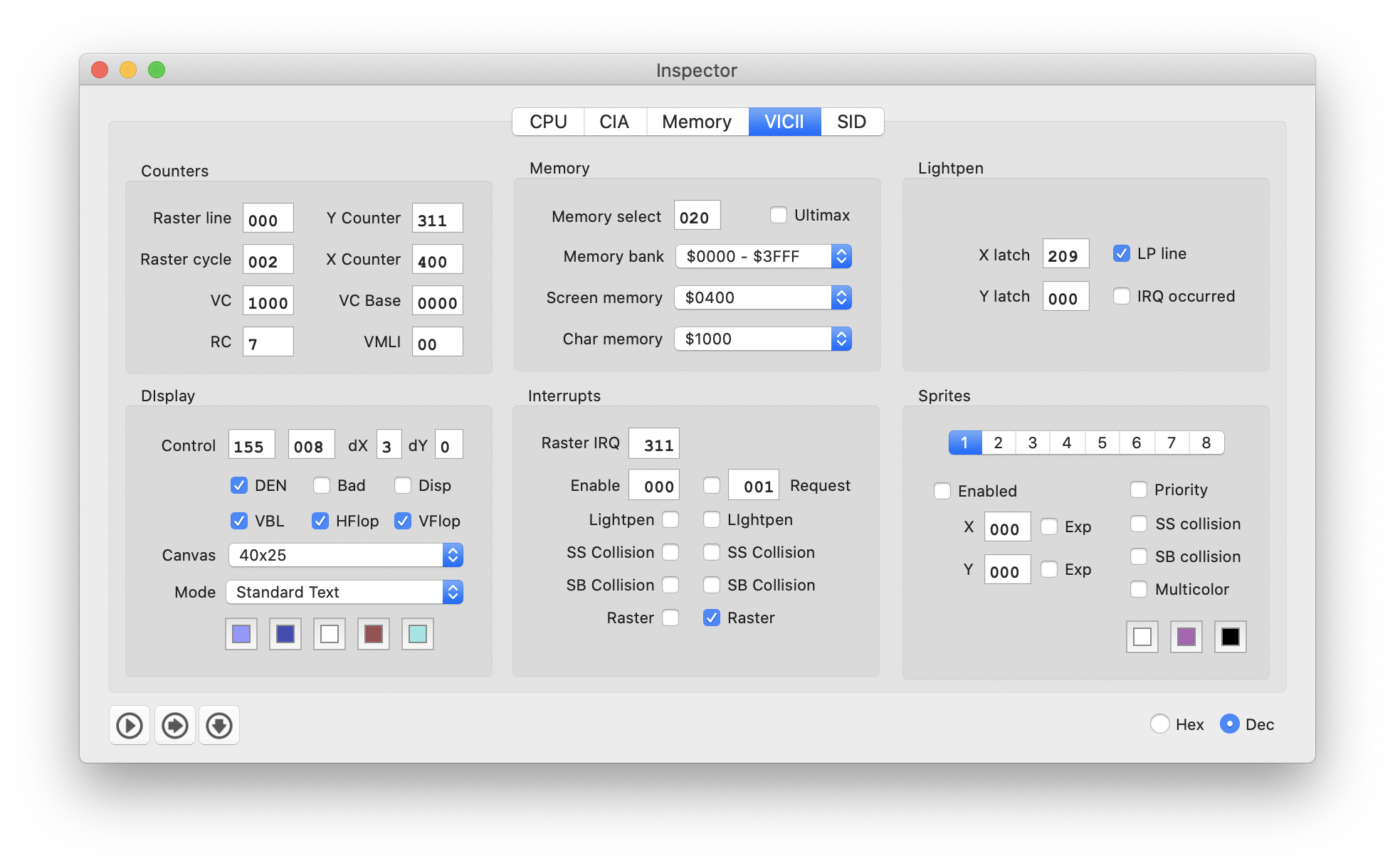The height and width of the screenshot is (868, 1395).
Task: Select the Hex number format radio button
Action: (1160, 724)
